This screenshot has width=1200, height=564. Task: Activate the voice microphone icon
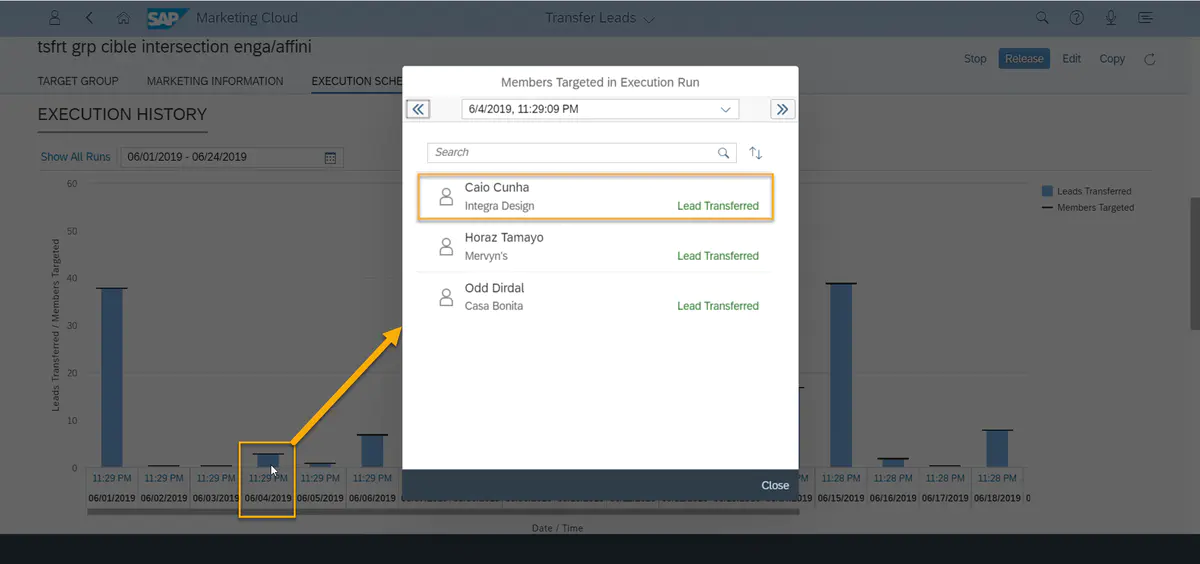1111,18
